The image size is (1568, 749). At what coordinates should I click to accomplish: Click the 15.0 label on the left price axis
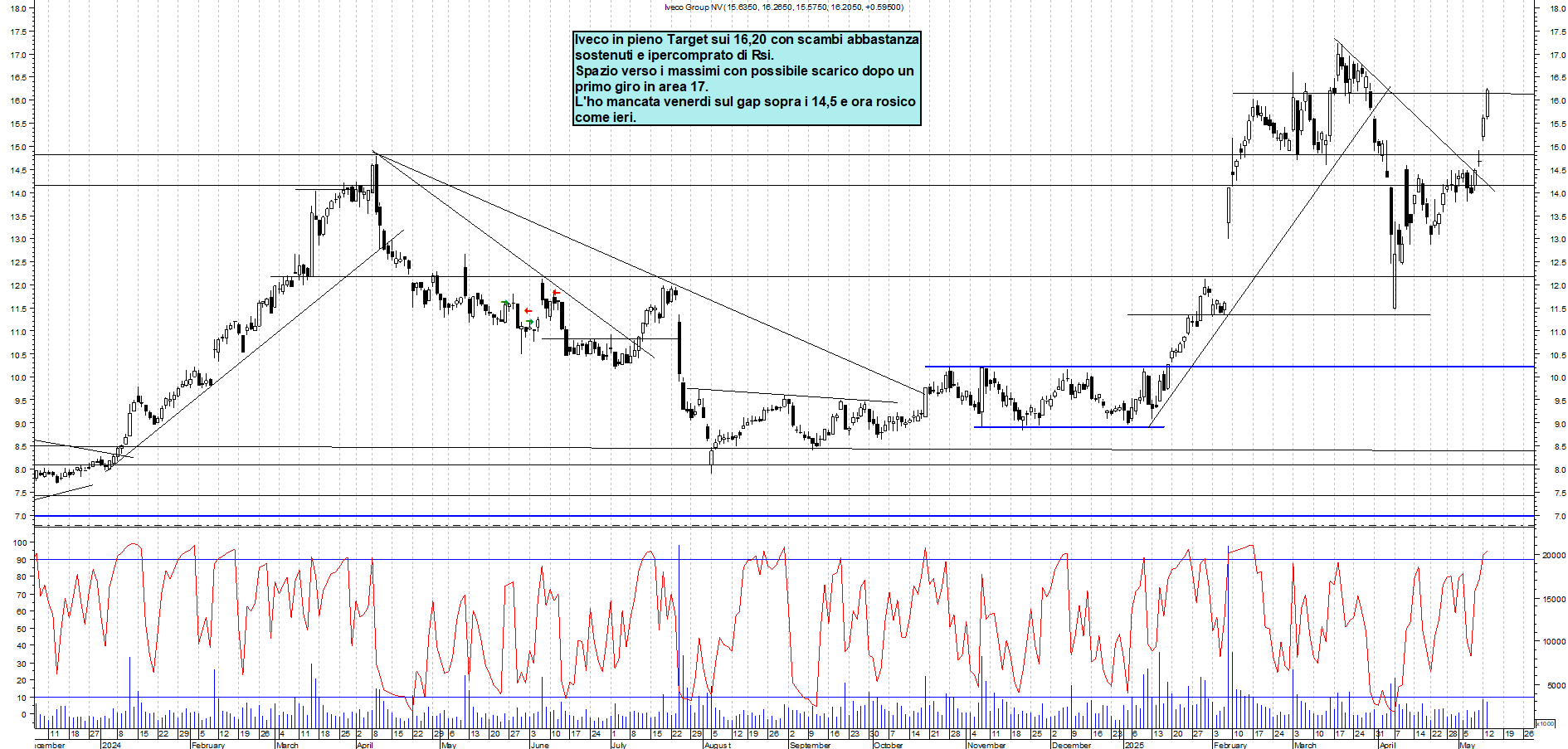18,148
